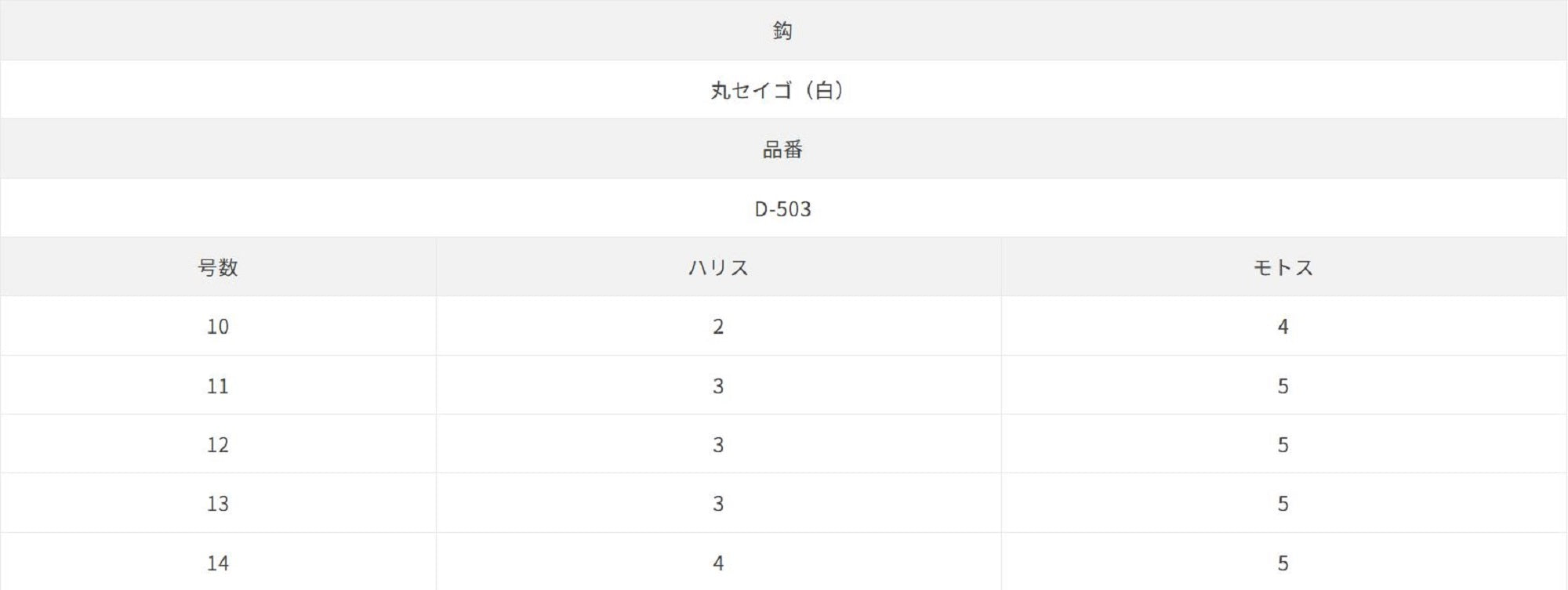
Task: Click the 品番 header row
Action: point(782,150)
